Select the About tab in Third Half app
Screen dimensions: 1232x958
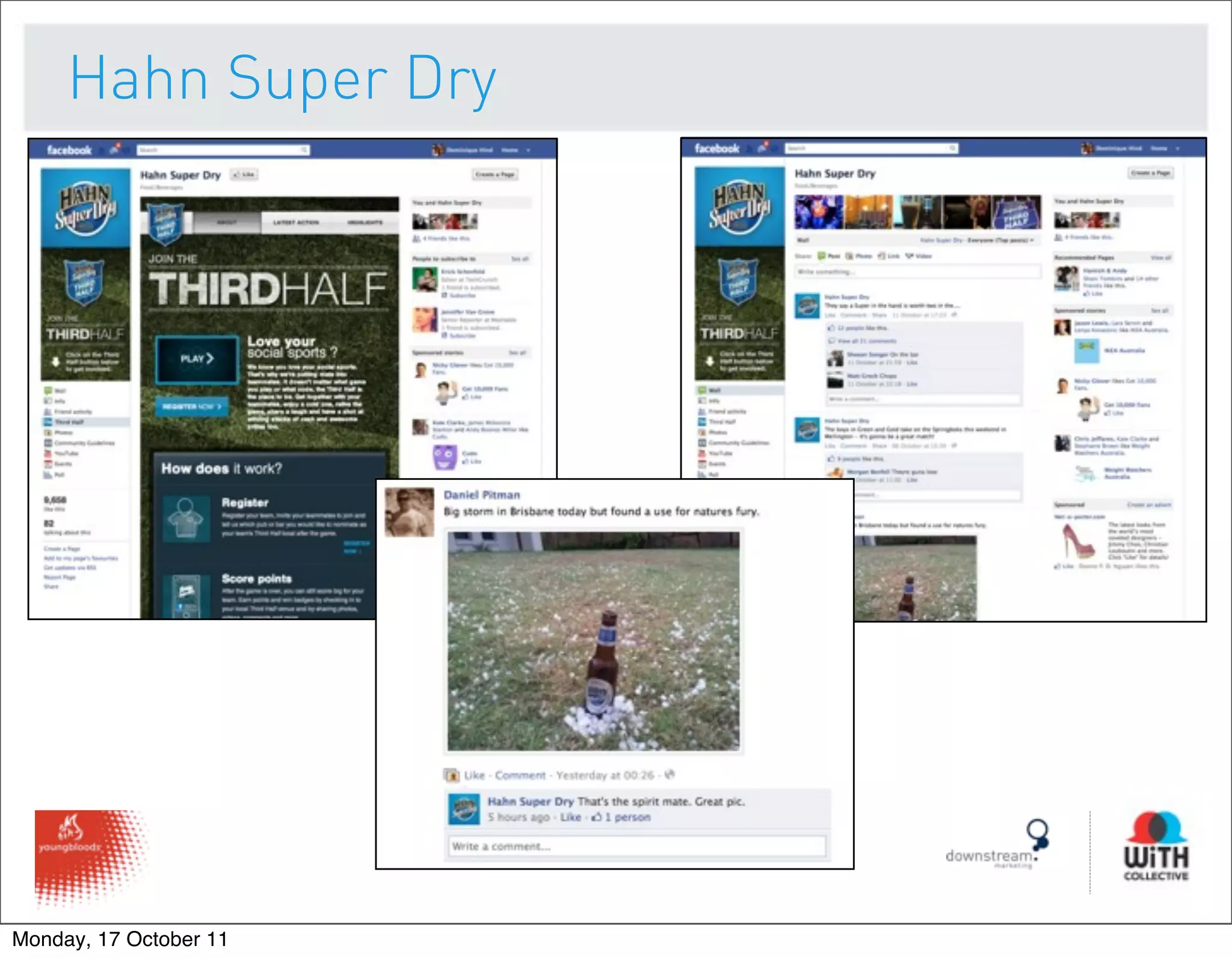pos(227,223)
